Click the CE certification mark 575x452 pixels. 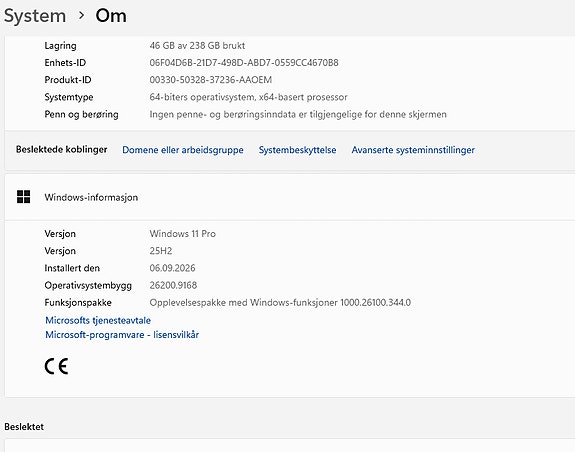pos(56,366)
